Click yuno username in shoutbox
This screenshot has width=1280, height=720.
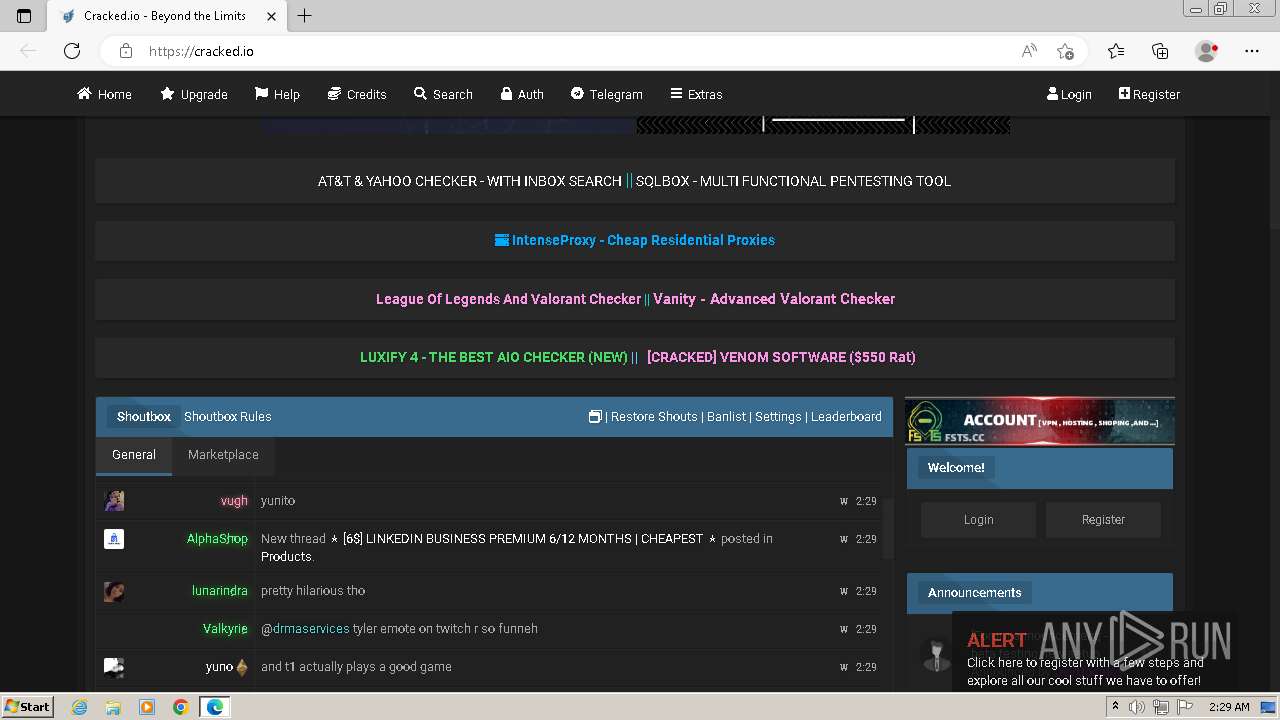click(219, 667)
